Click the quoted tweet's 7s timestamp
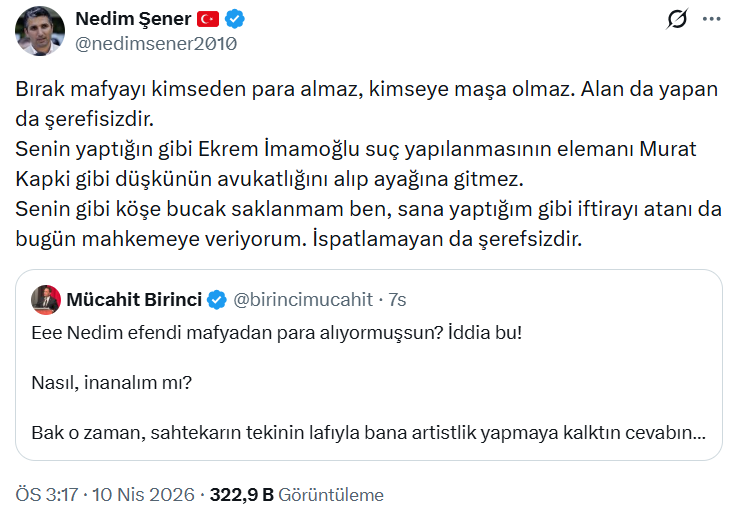The image size is (732, 517). point(397,298)
